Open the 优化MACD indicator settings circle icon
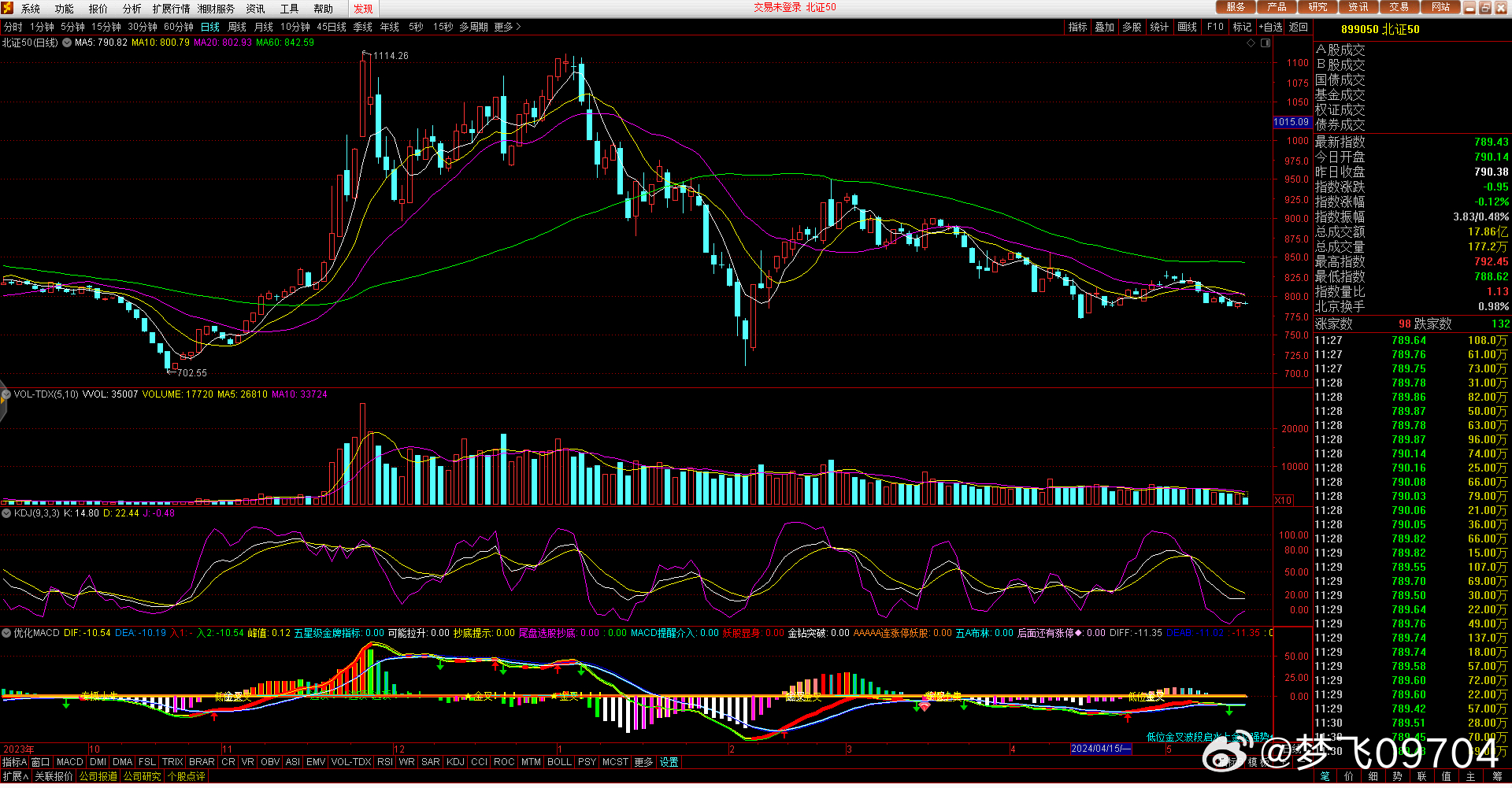Image resolution: width=1512 pixels, height=788 pixels. [6, 633]
